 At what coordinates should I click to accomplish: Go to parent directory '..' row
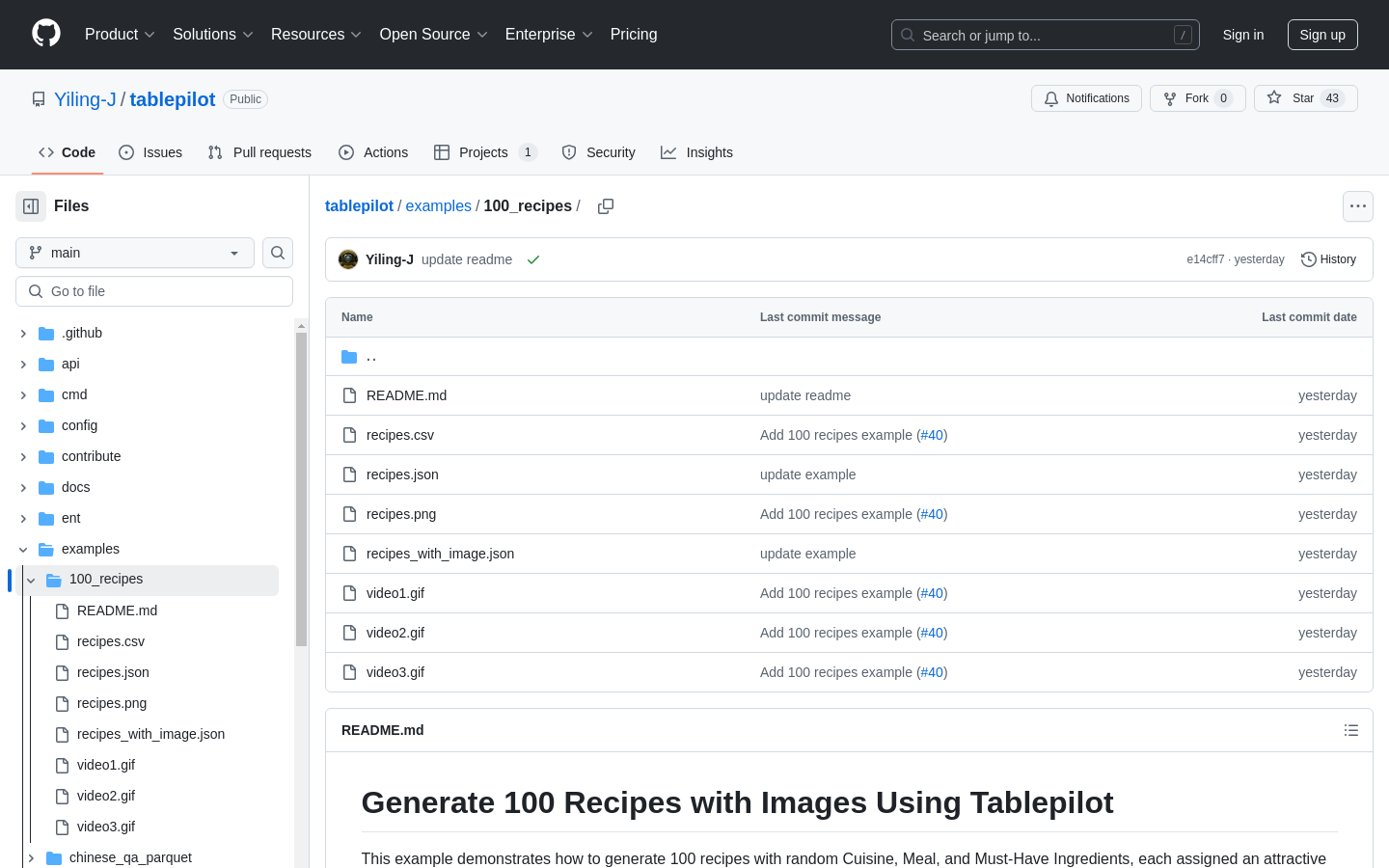(849, 357)
